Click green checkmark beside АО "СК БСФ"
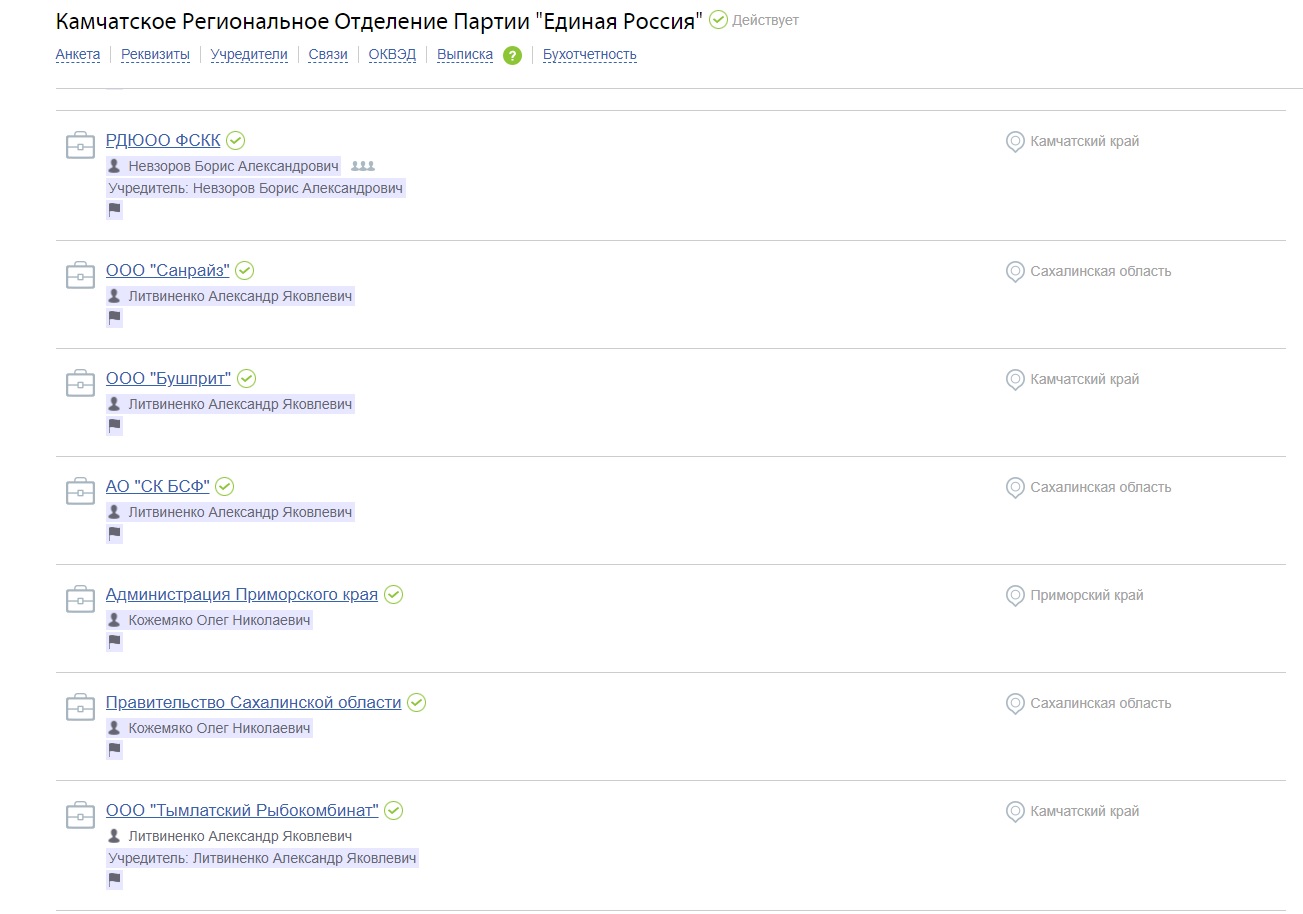This screenshot has width=1303, height=914. tap(225, 486)
